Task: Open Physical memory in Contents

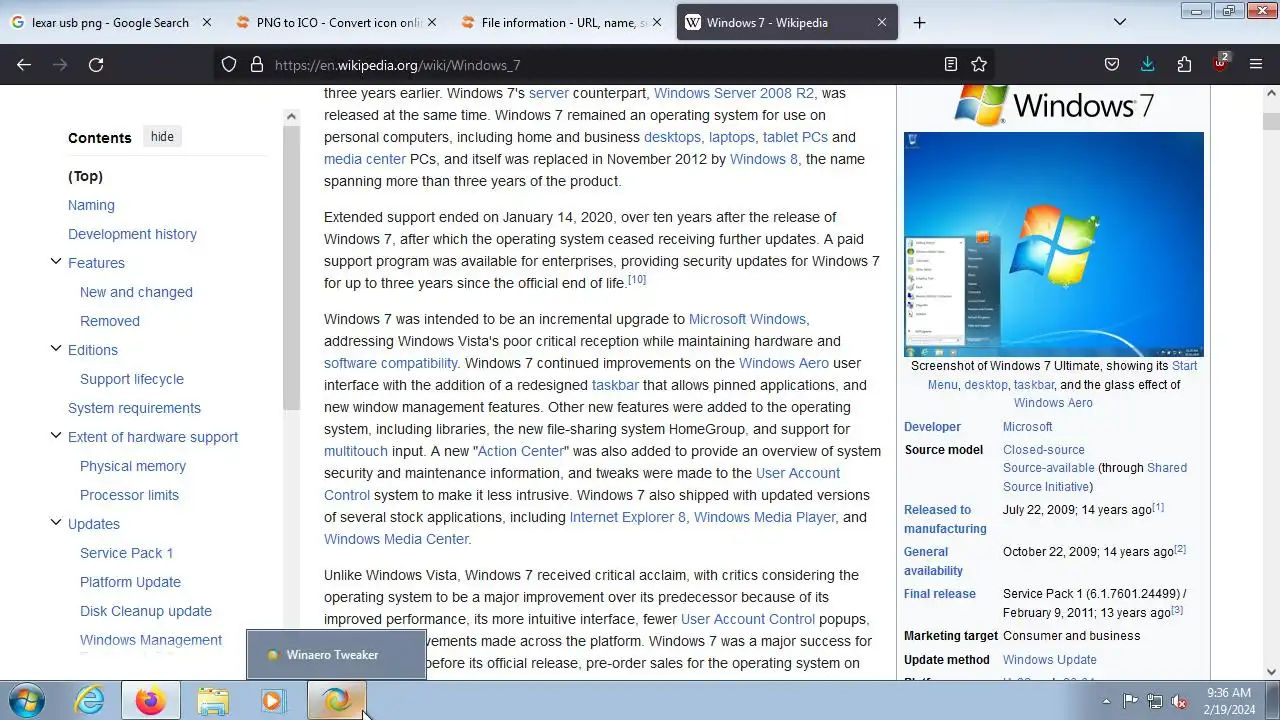Action: [133, 466]
